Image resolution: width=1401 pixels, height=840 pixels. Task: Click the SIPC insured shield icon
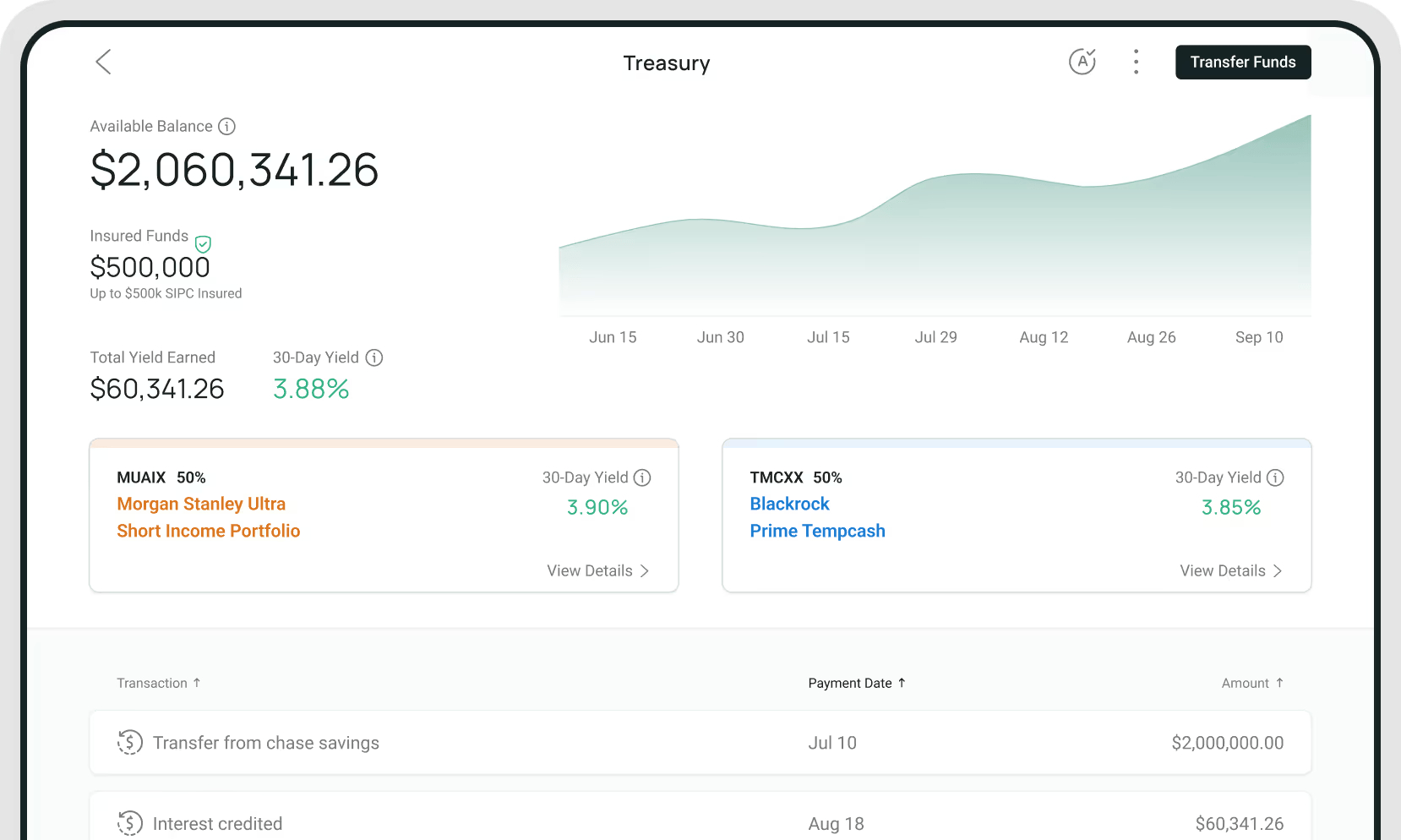203,244
